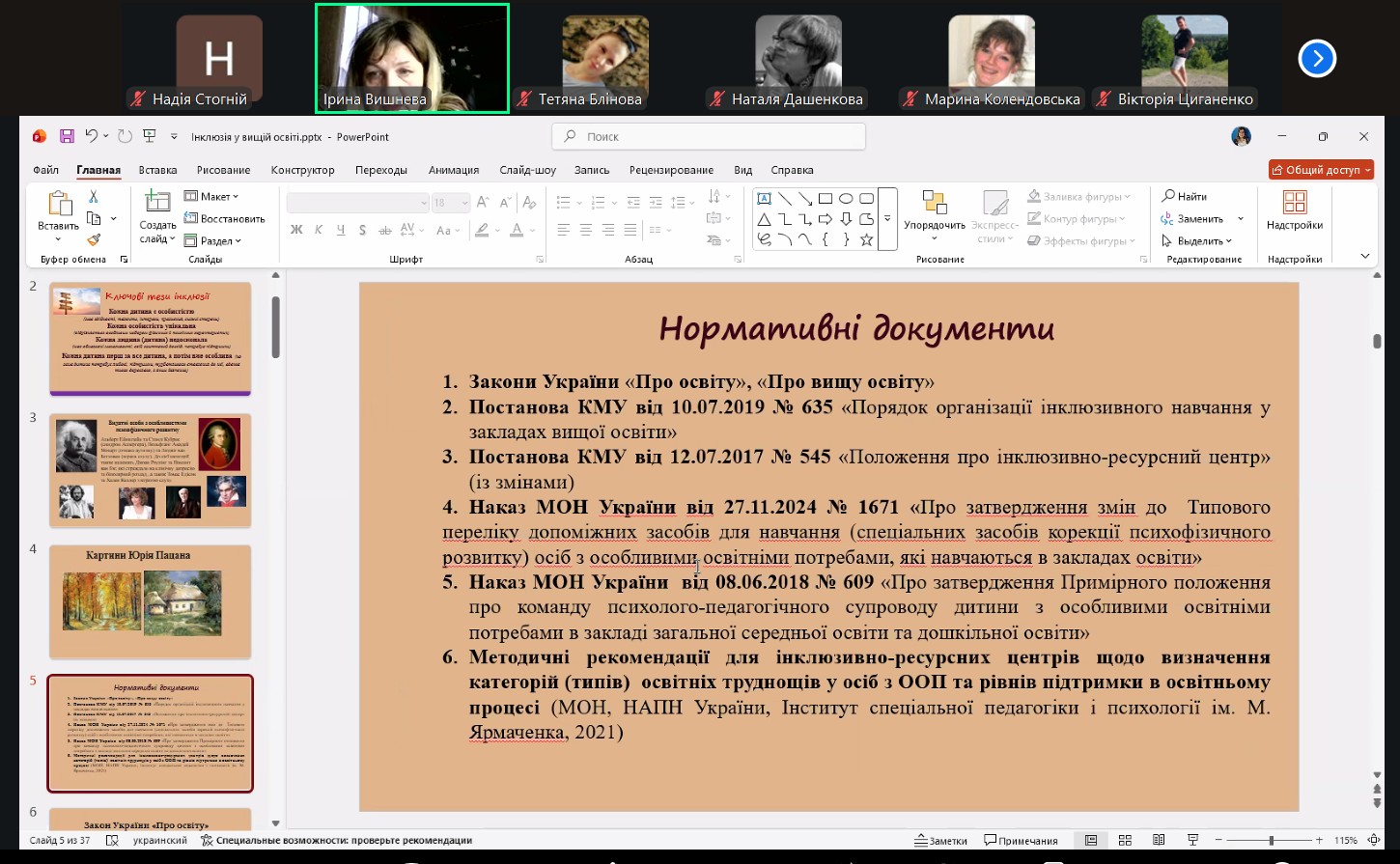Toggle underline formatting
The image size is (1400, 864).
(340, 230)
